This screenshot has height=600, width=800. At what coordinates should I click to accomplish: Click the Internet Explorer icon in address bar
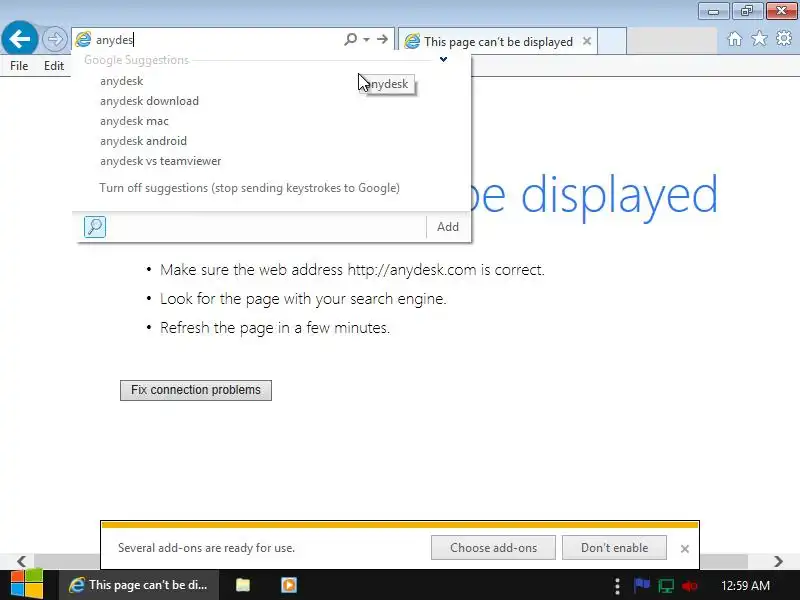coord(83,39)
